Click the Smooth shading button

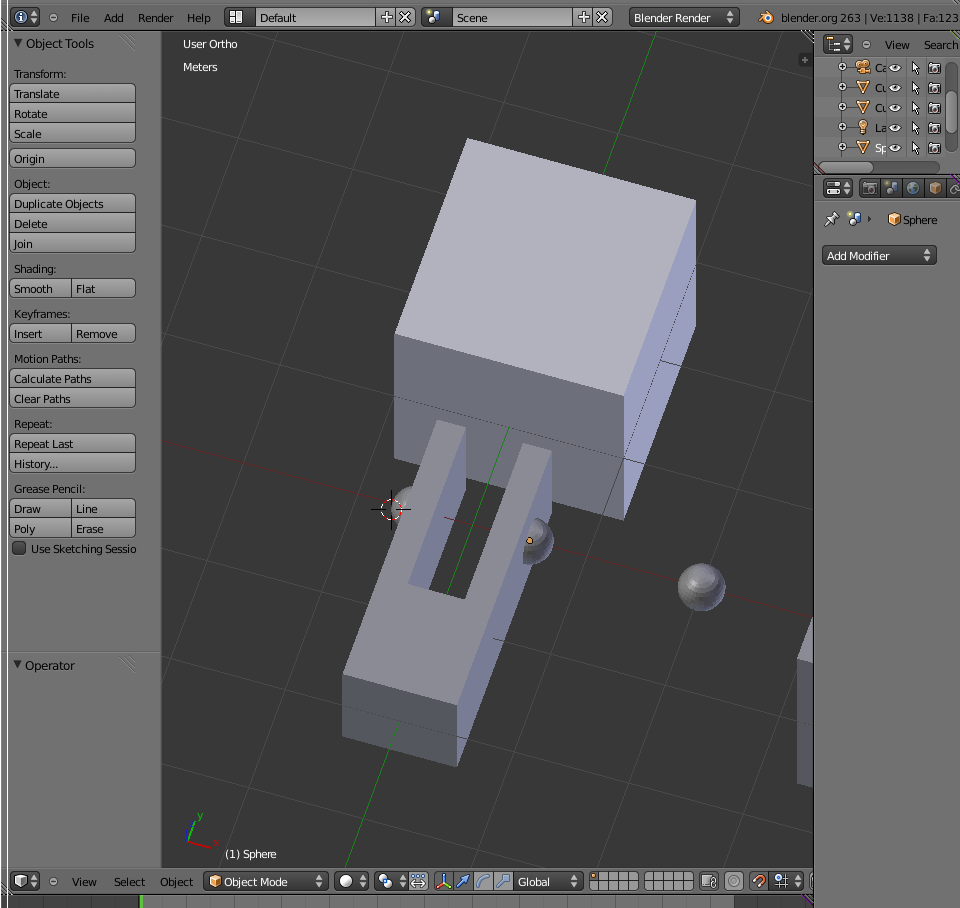tap(40, 289)
